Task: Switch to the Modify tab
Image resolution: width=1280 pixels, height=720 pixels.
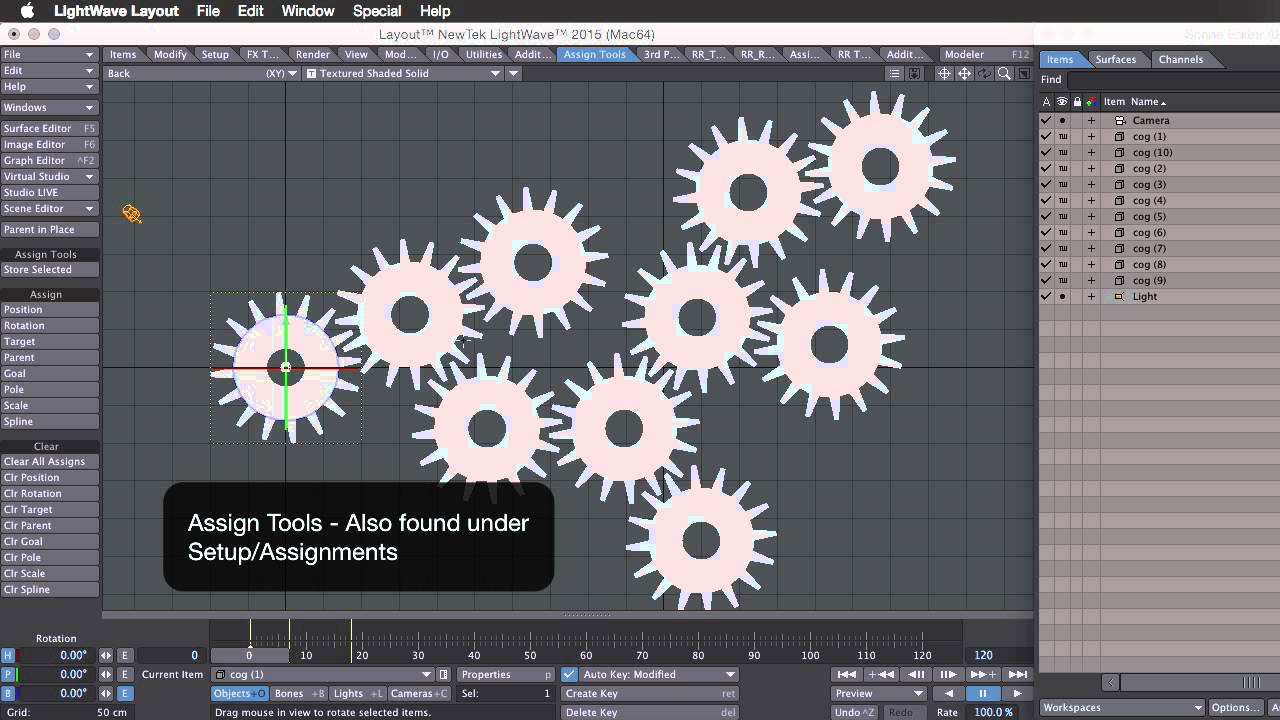Action: click(x=170, y=54)
